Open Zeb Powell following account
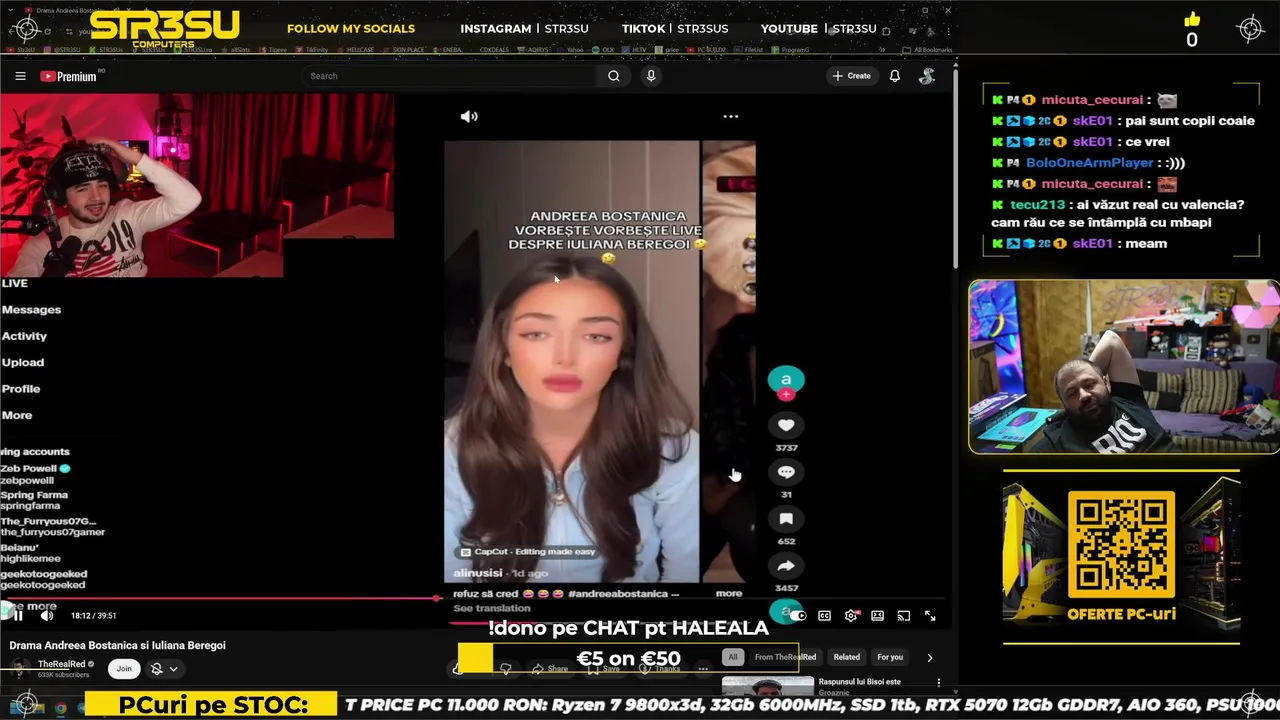Image resolution: width=1280 pixels, height=720 pixels. [35, 474]
